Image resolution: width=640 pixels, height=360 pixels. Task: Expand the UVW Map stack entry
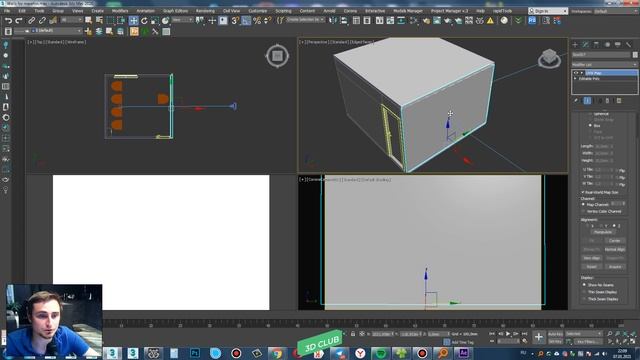(582, 73)
